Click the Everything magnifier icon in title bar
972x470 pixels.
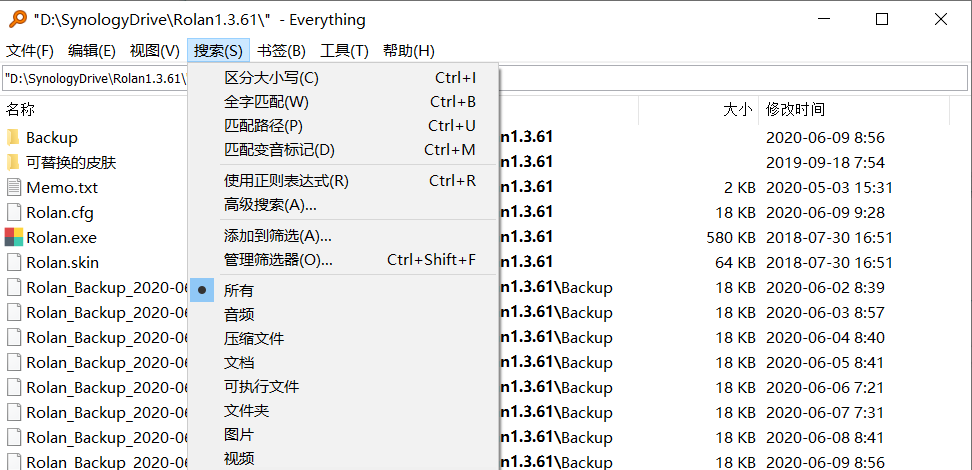pos(18,19)
